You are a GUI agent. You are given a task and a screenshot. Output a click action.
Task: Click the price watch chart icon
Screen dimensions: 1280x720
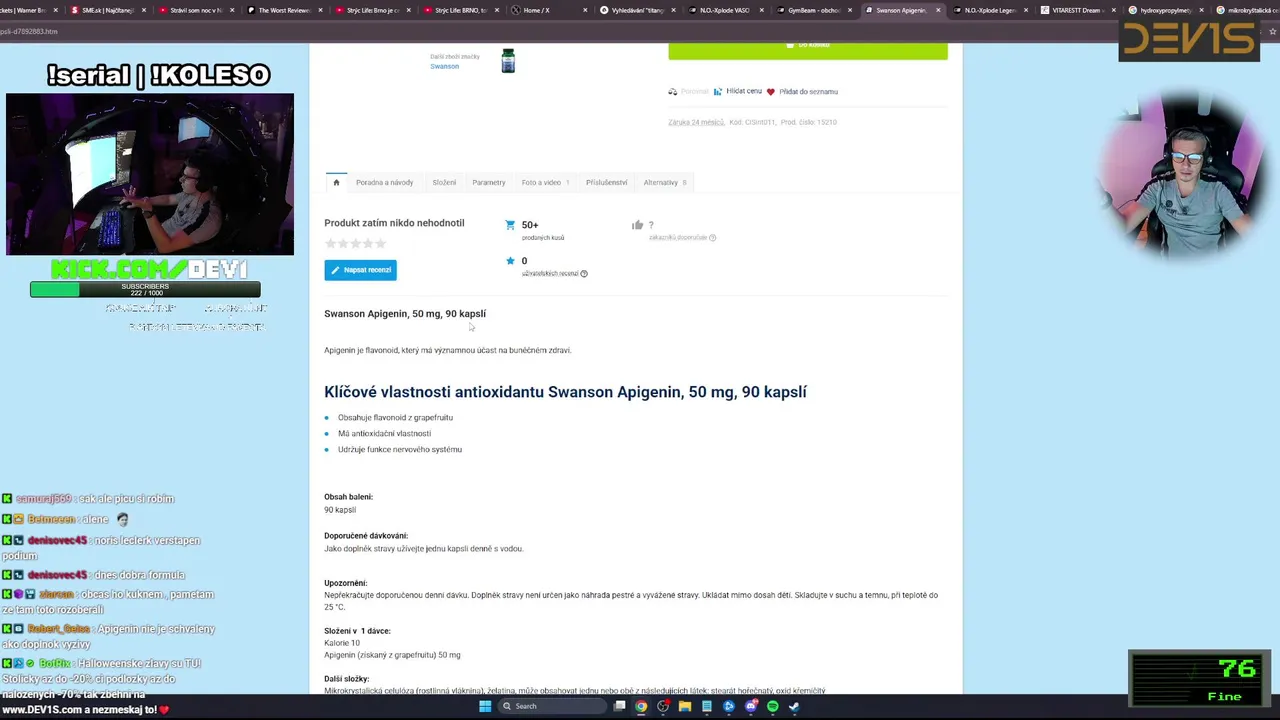(x=718, y=92)
